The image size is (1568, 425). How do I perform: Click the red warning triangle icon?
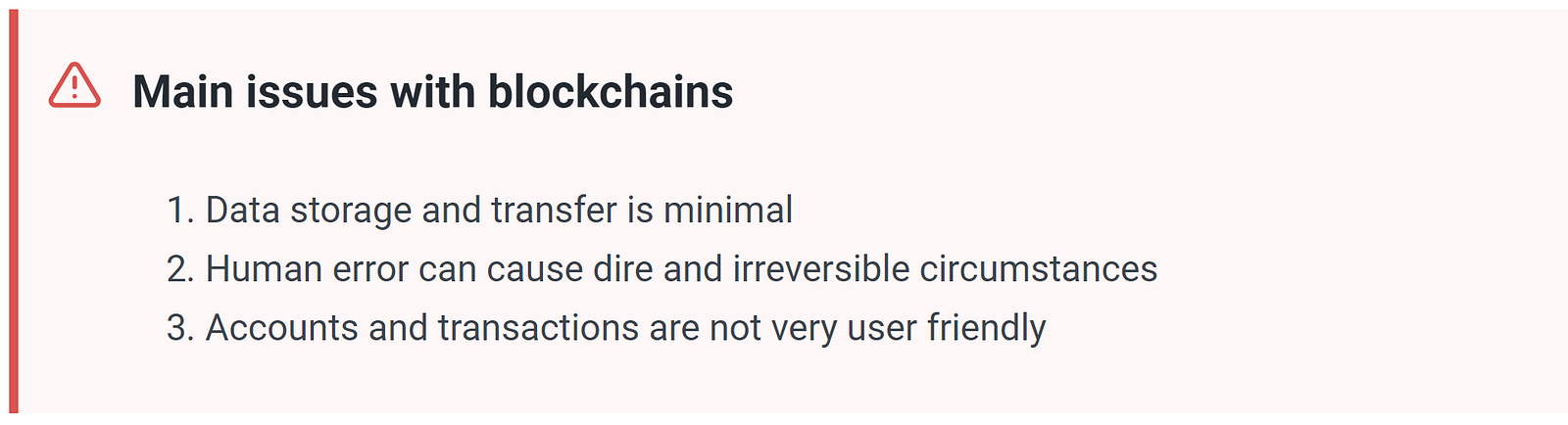coord(74,85)
